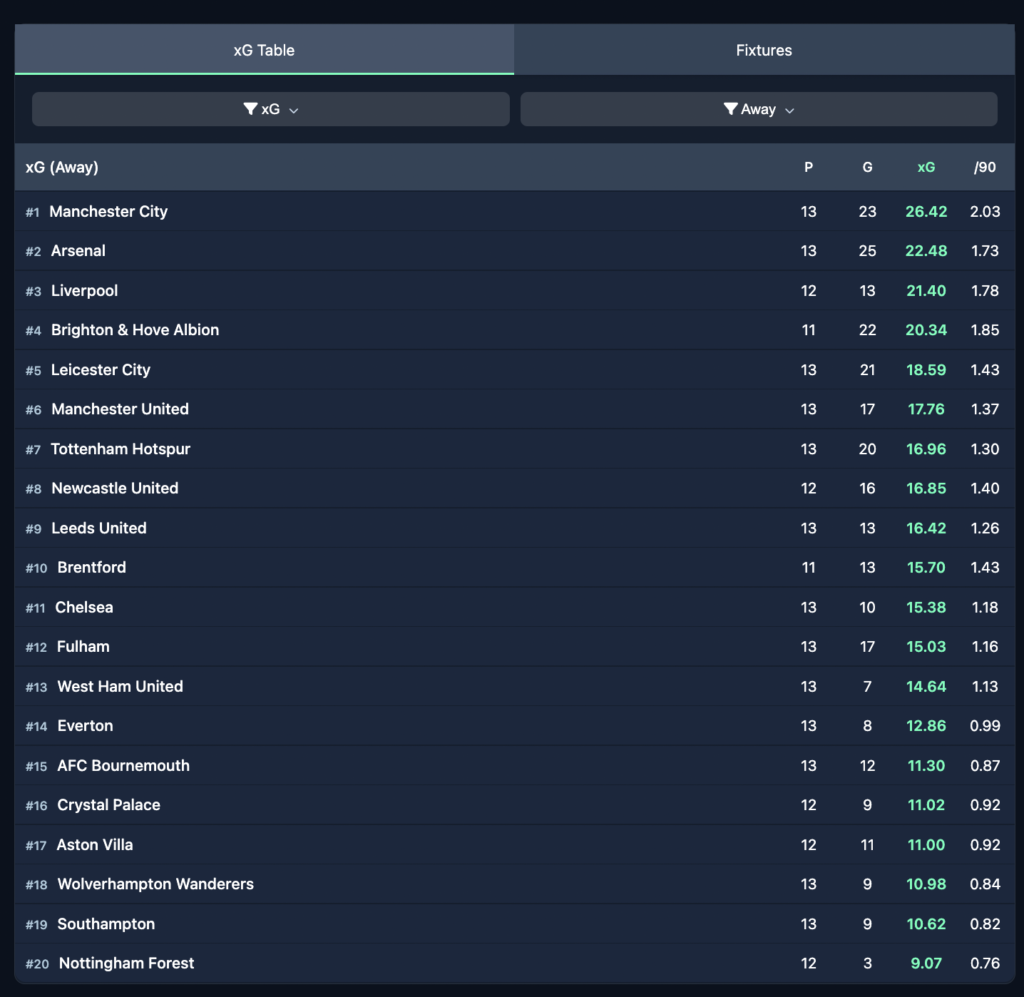Click Brentford's xG value 15.70
This screenshot has height=997, width=1024.
(x=926, y=567)
